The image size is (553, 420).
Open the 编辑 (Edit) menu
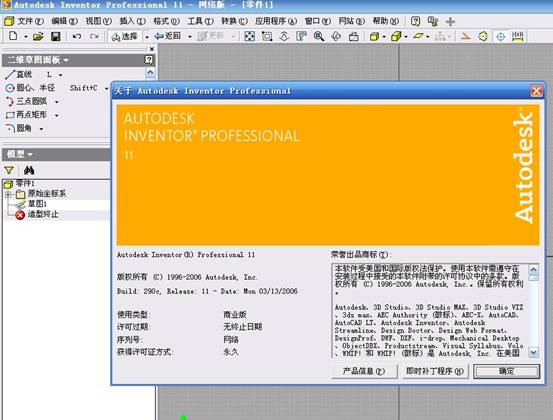coord(64,21)
